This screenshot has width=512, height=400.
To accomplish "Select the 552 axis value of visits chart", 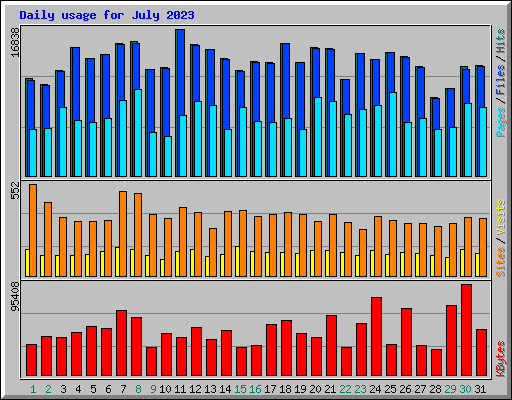I will (x=15, y=191).
